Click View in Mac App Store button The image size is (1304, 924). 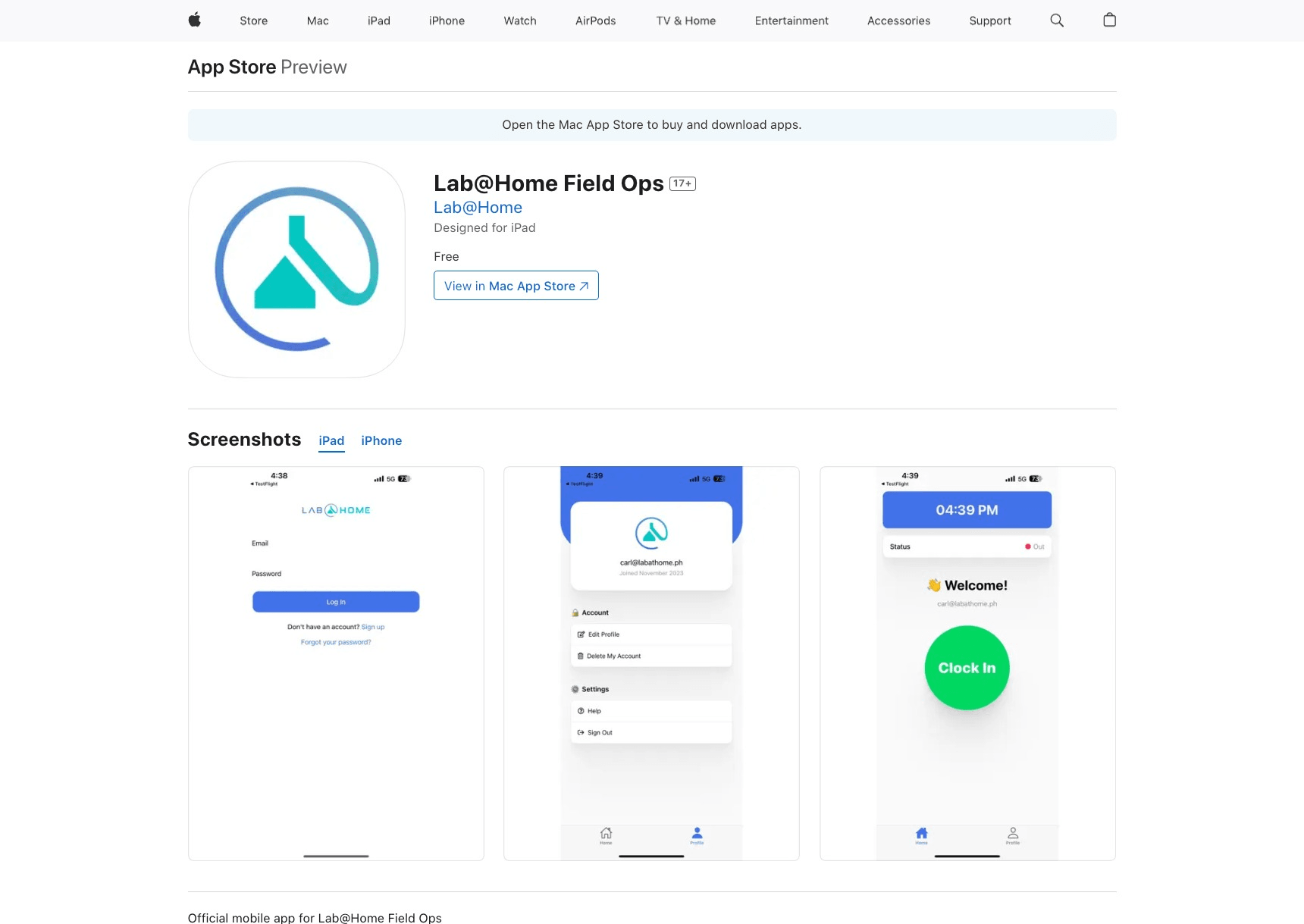[x=516, y=286]
